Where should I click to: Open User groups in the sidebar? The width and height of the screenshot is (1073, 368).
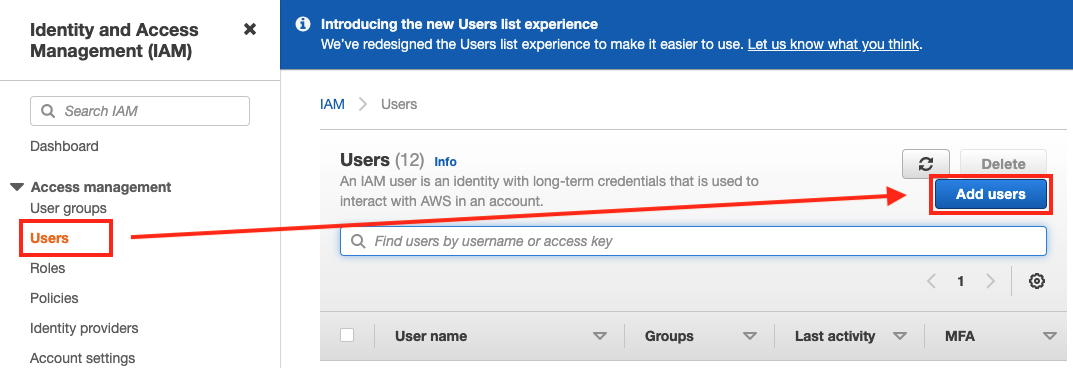pos(68,208)
